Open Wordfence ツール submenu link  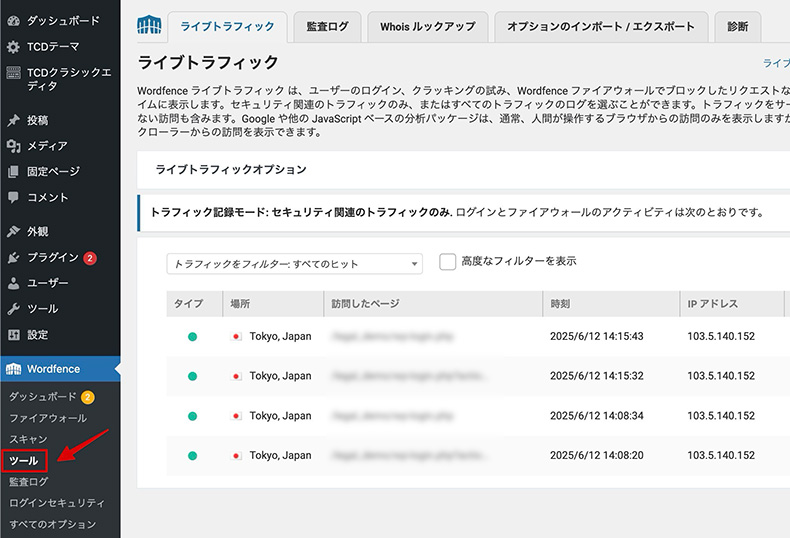pos(24,460)
